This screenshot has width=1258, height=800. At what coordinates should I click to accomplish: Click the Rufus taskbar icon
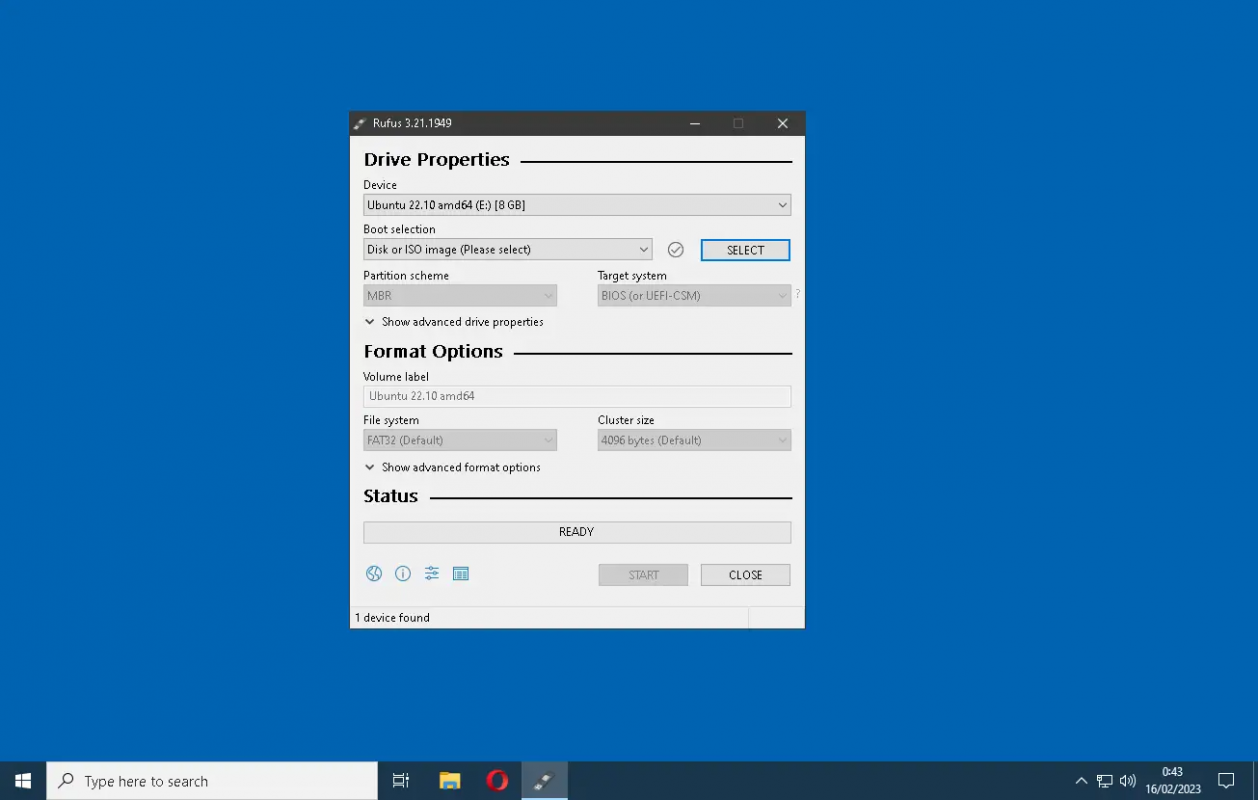point(544,781)
